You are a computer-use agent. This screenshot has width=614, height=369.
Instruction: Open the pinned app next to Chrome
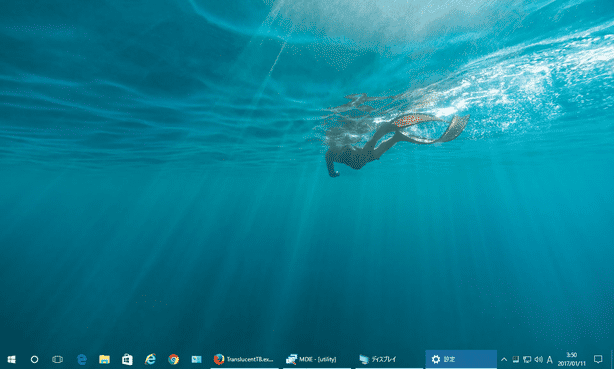(197, 359)
